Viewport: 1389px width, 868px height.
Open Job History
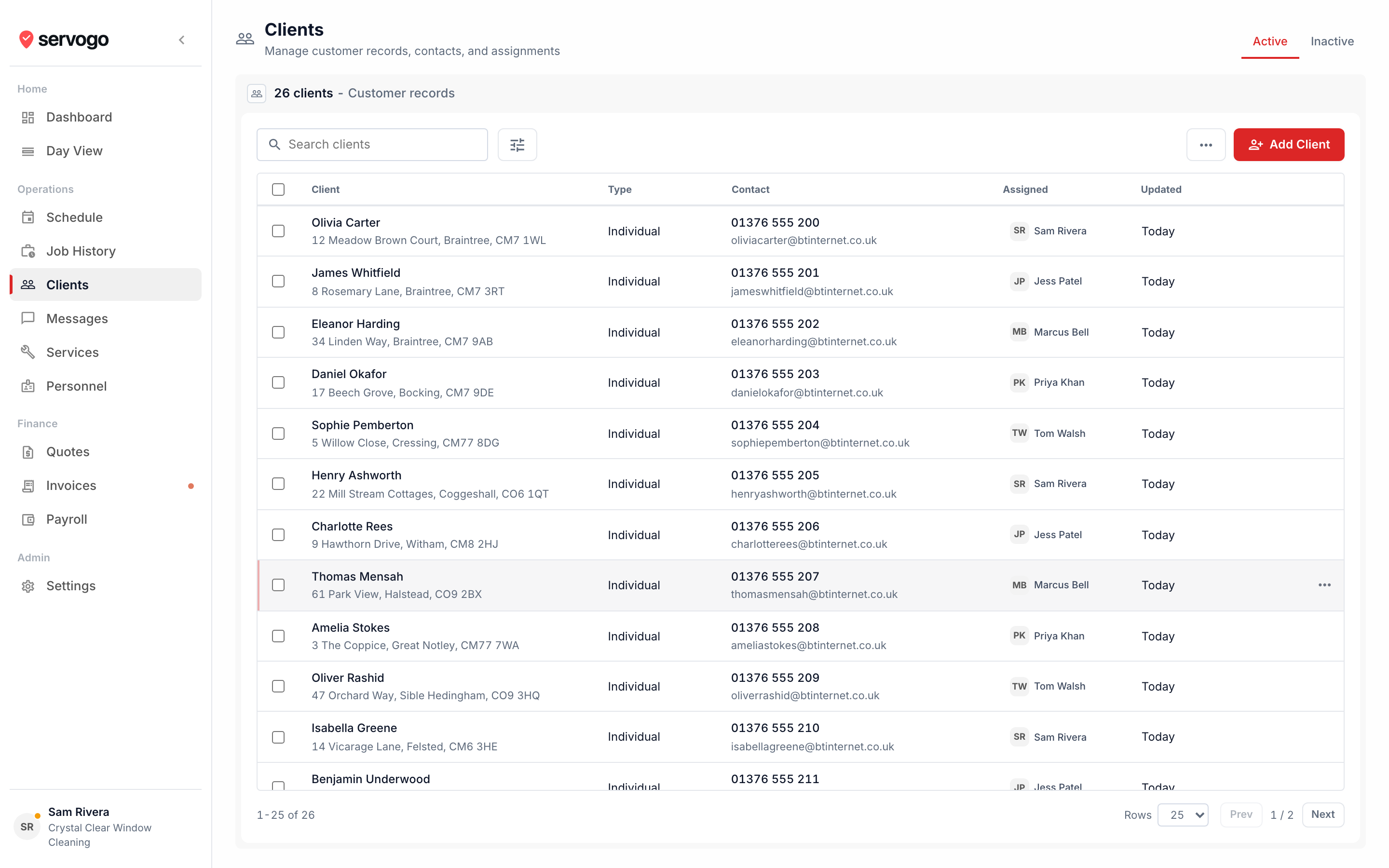click(106, 251)
